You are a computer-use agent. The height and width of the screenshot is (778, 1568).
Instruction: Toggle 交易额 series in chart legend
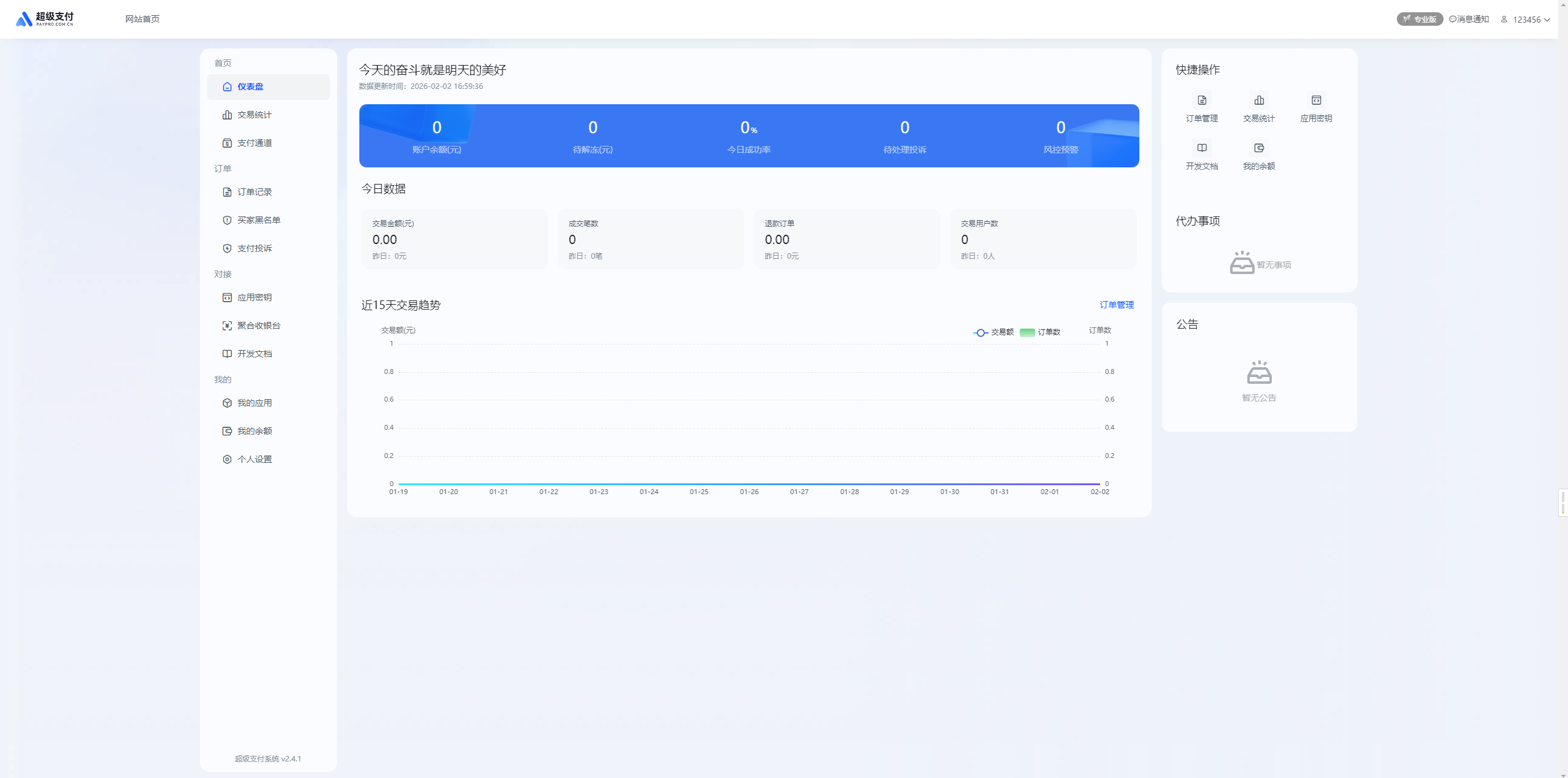click(x=993, y=332)
